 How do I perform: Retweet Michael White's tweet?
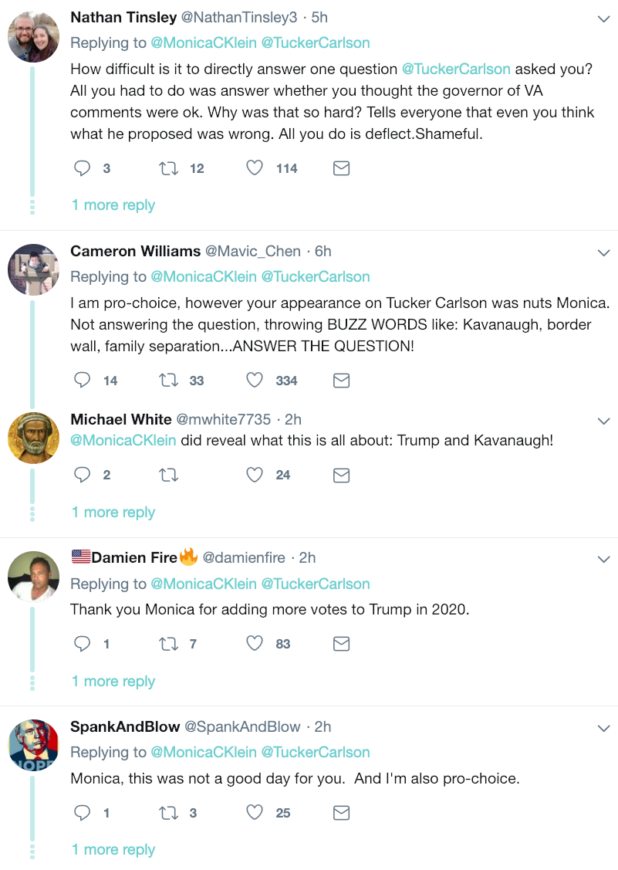click(168, 475)
